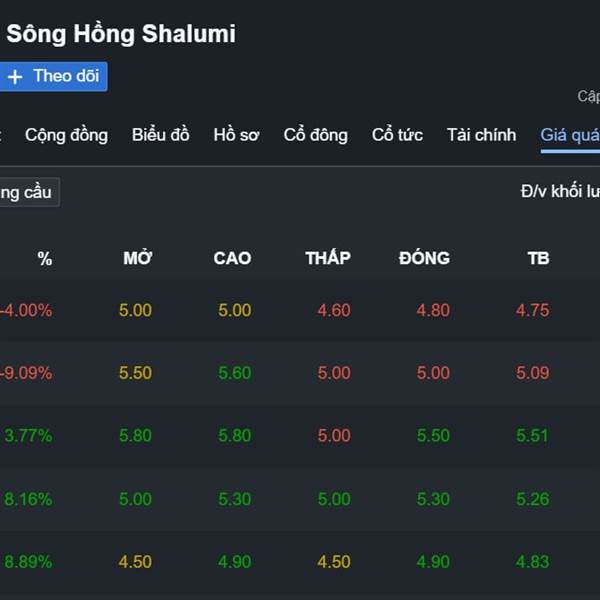Click the Sông Hồng Shalumi title
The height and width of the screenshot is (600, 600).
[x=121, y=33]
